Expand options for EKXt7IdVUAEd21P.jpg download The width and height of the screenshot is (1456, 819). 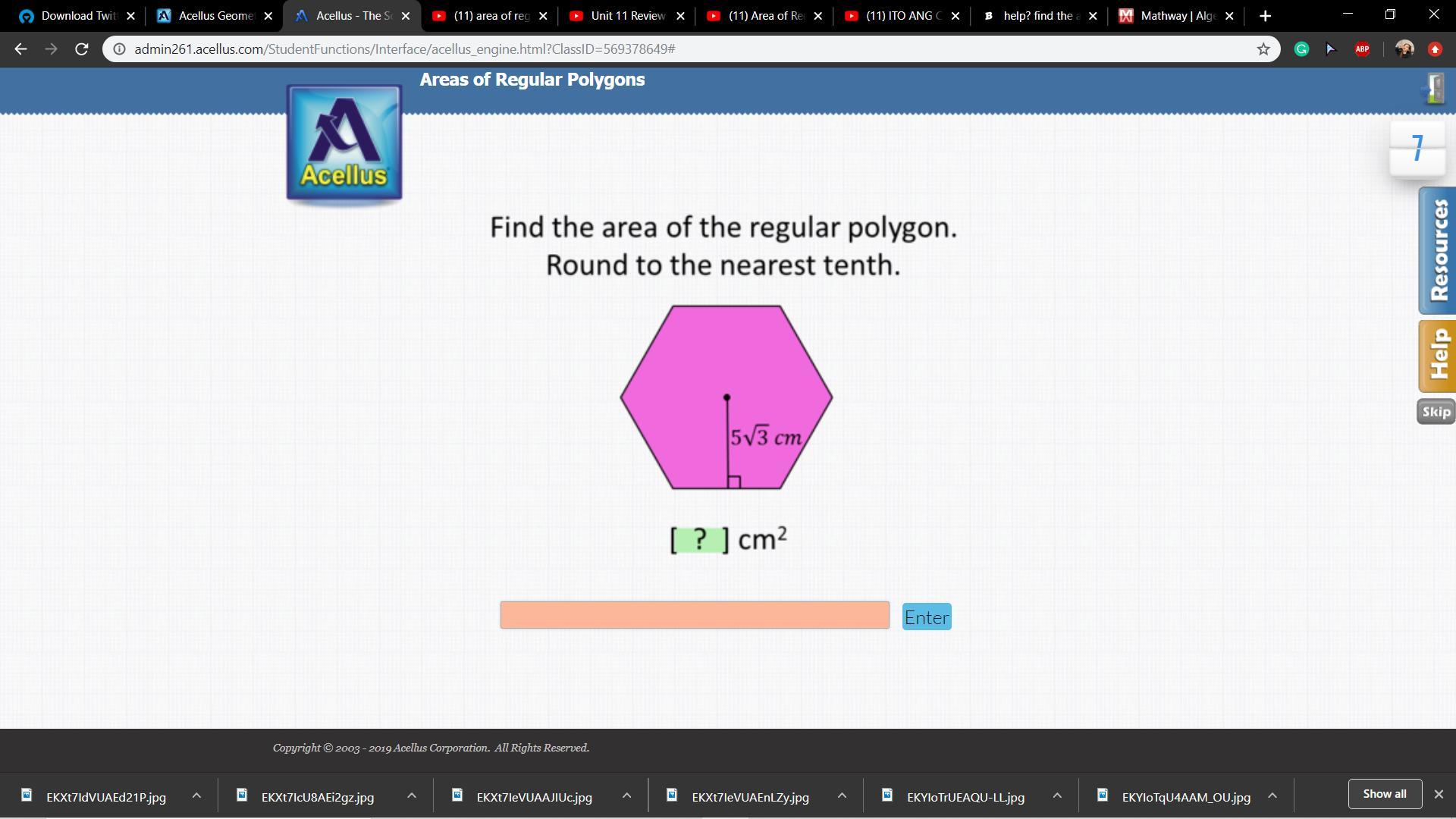click(196, 795)
